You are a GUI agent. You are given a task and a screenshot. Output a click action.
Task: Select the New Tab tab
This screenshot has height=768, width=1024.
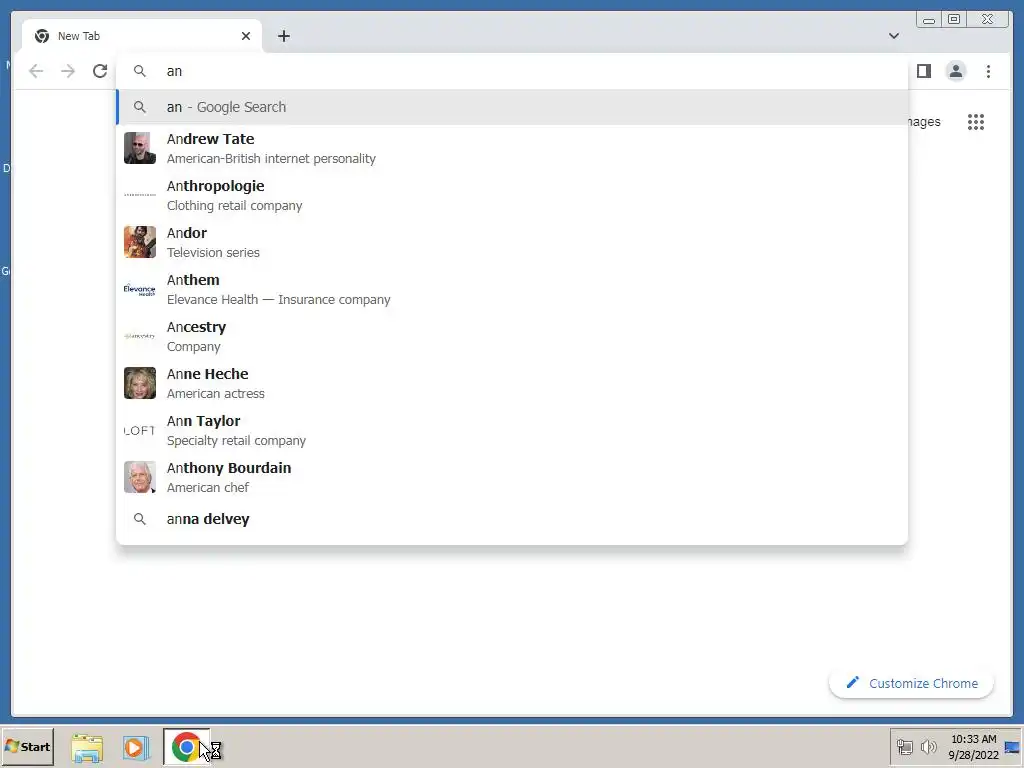[142, 36]
